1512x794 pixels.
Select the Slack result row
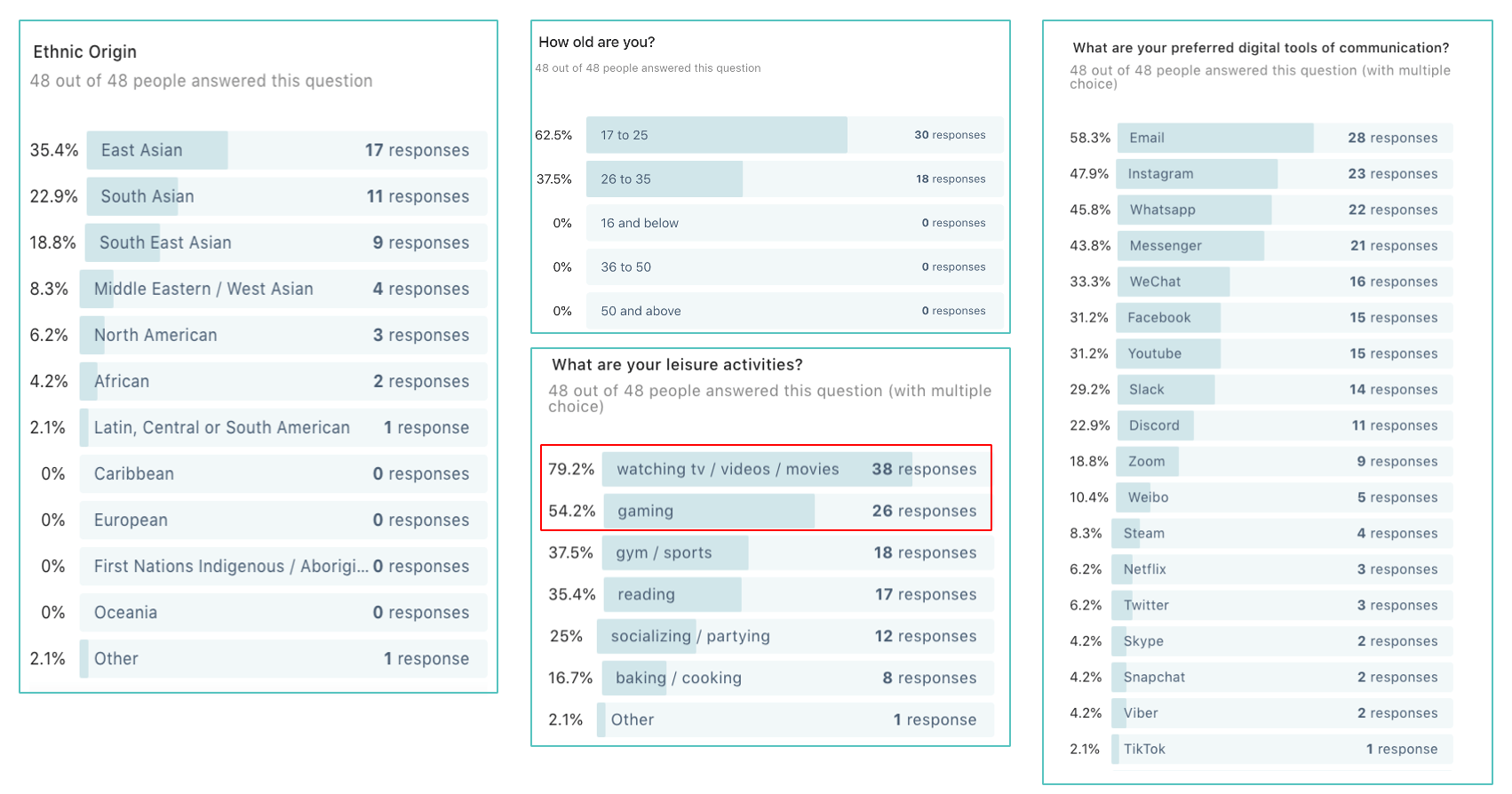1285,389
